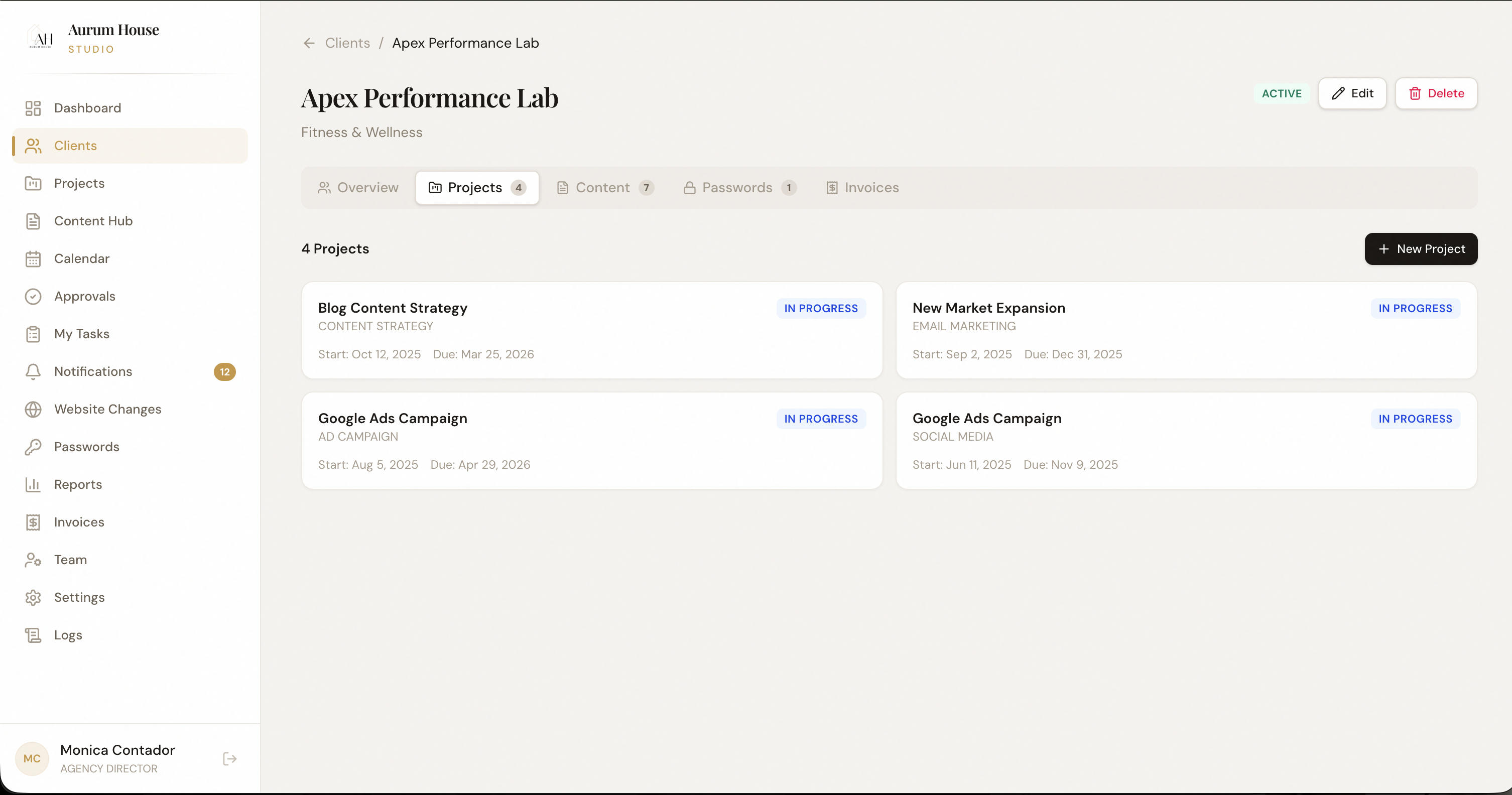Click the Approvals checkmark circle icon
Screen dimensions: 1512x795
pos(33,296)
